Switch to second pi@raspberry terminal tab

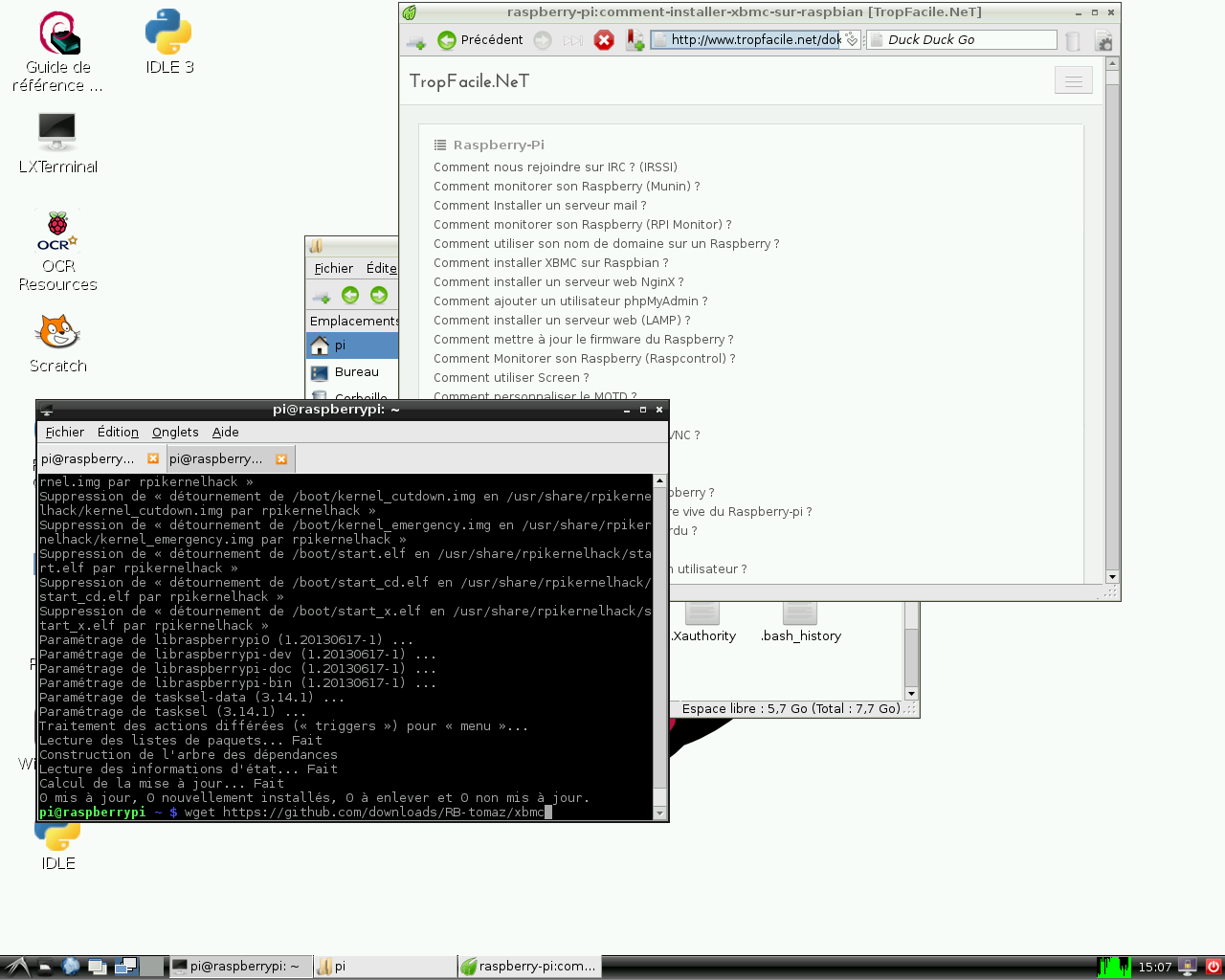tap(216, 459)
